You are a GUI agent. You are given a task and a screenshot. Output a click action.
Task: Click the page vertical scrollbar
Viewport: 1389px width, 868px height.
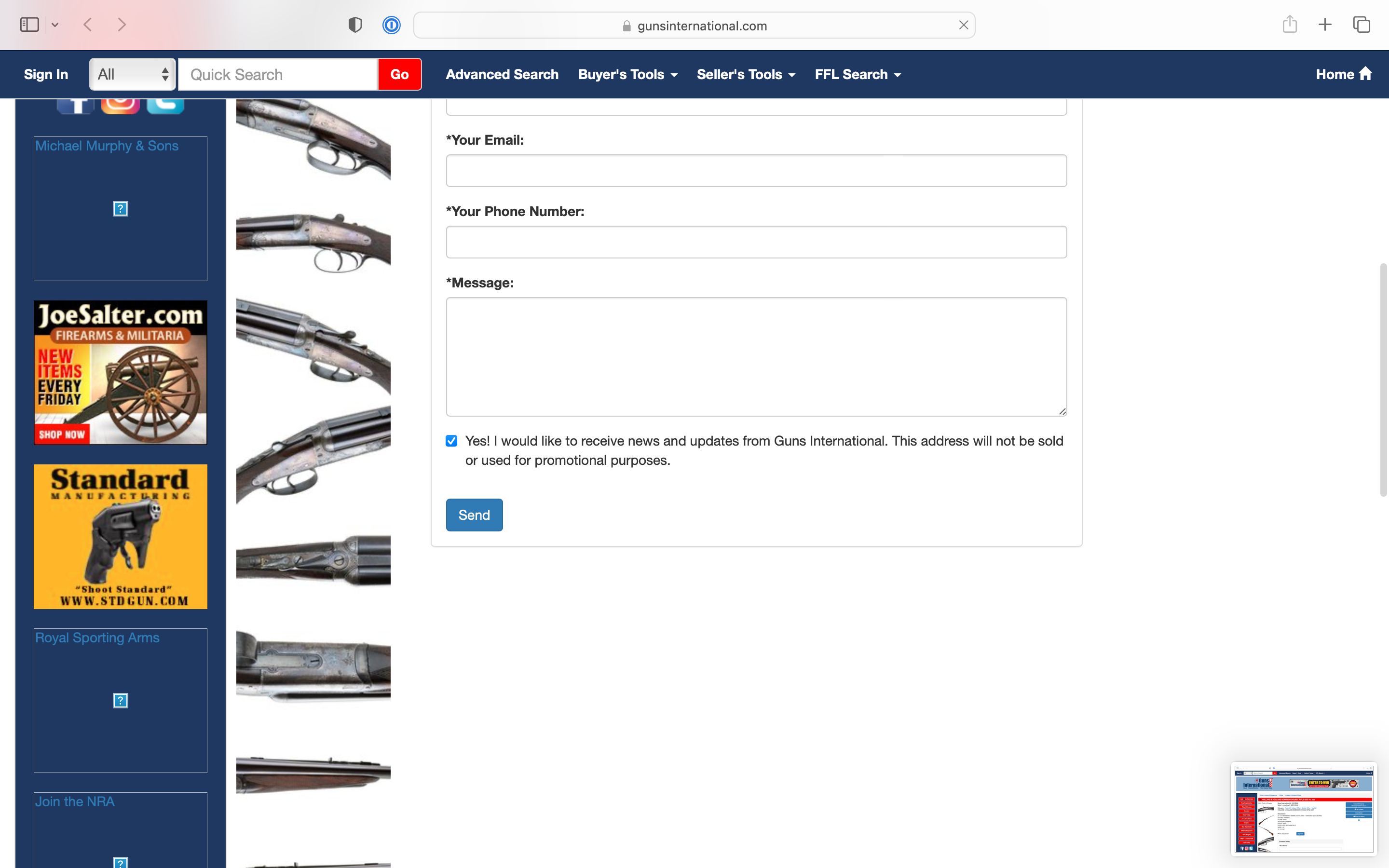point(1383,379)
